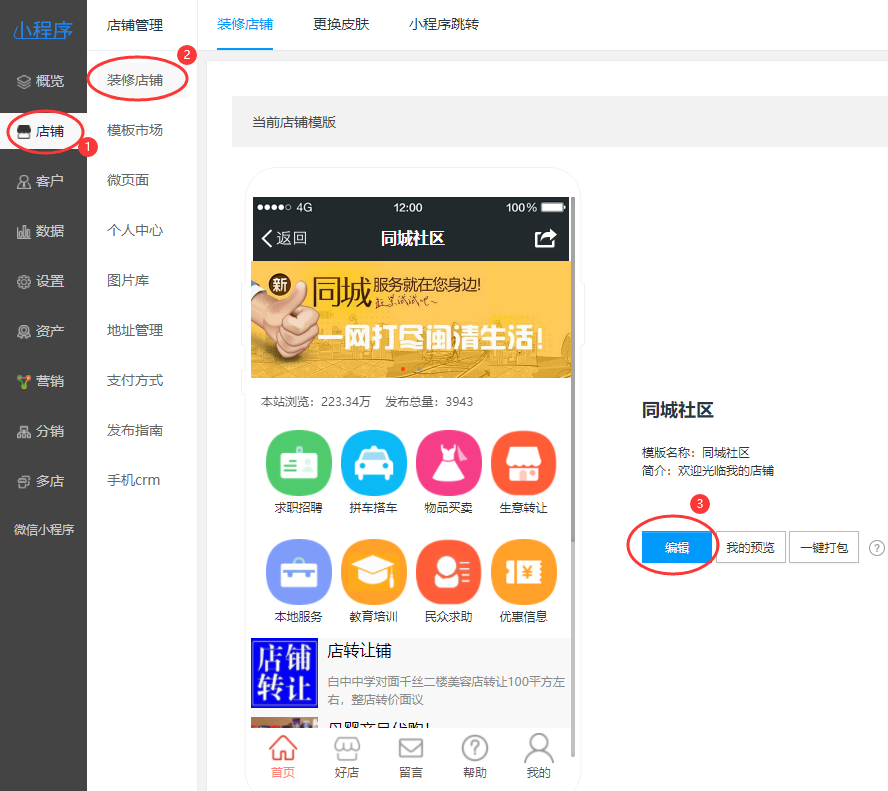Image resolution: width=888 pixels, height=791 pixels.
Task: Click the help question mark beside 一键打包
Action: click(877, 548)
